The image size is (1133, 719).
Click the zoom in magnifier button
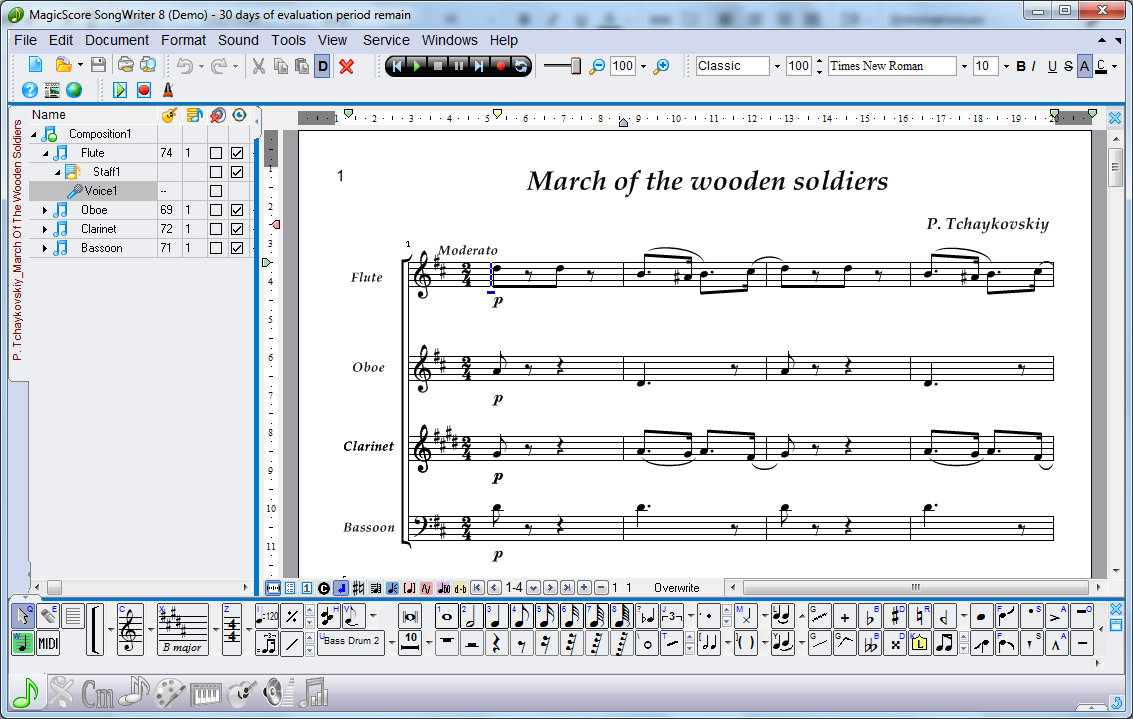click(x=661, y=66)
